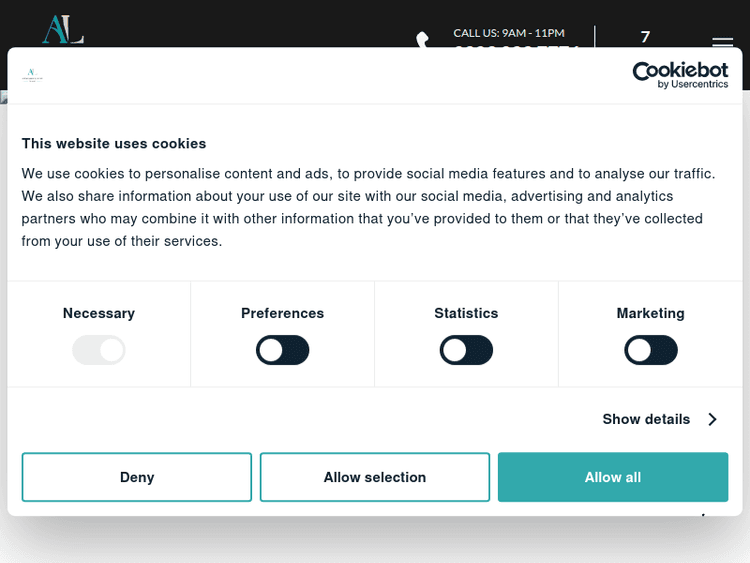This screenshot has height=563, width=750.
Task: Enable the Statistics cookies switch
Action: (x=466, y=350)
